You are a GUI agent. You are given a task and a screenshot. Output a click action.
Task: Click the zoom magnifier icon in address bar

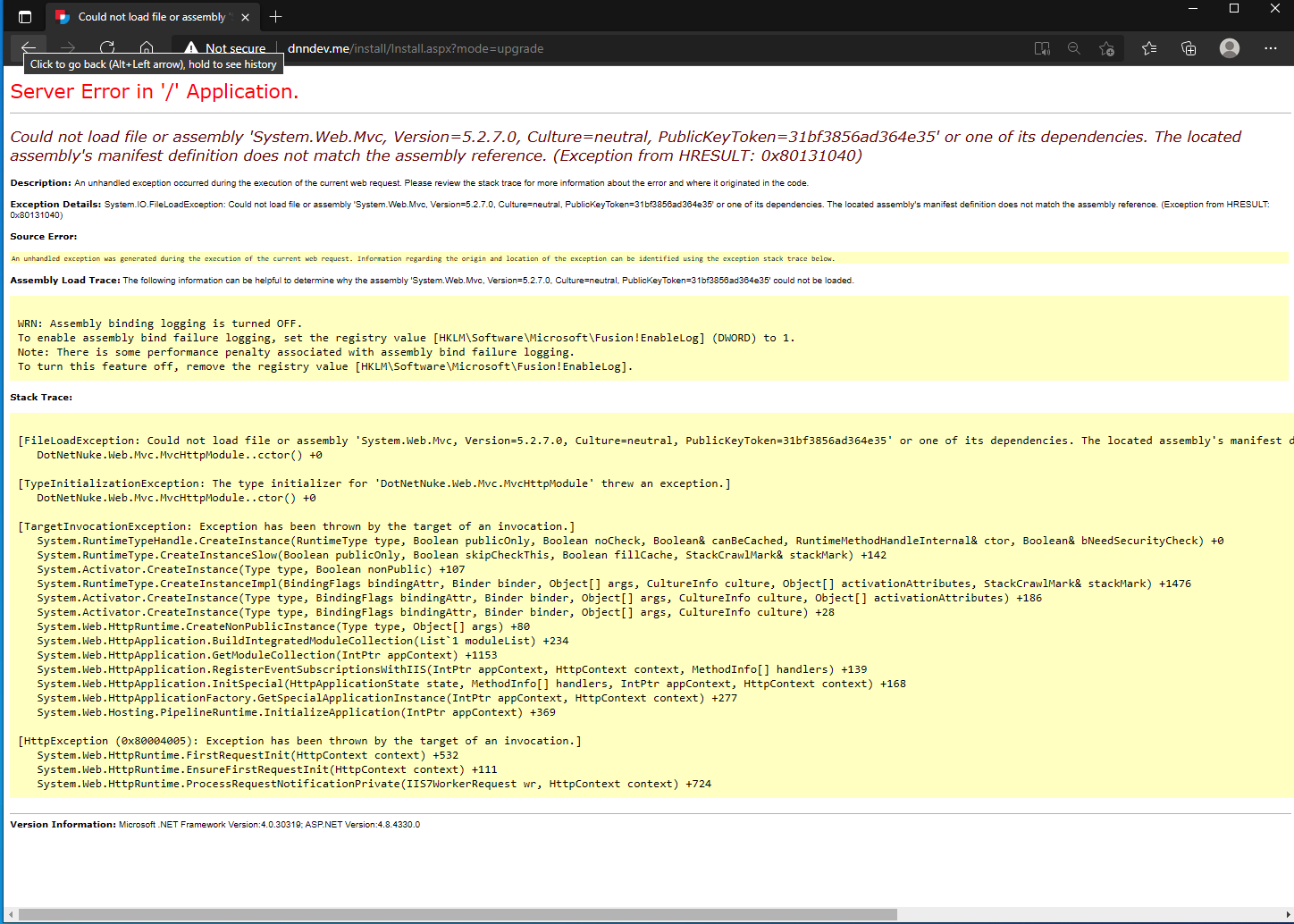[1074, 48]
